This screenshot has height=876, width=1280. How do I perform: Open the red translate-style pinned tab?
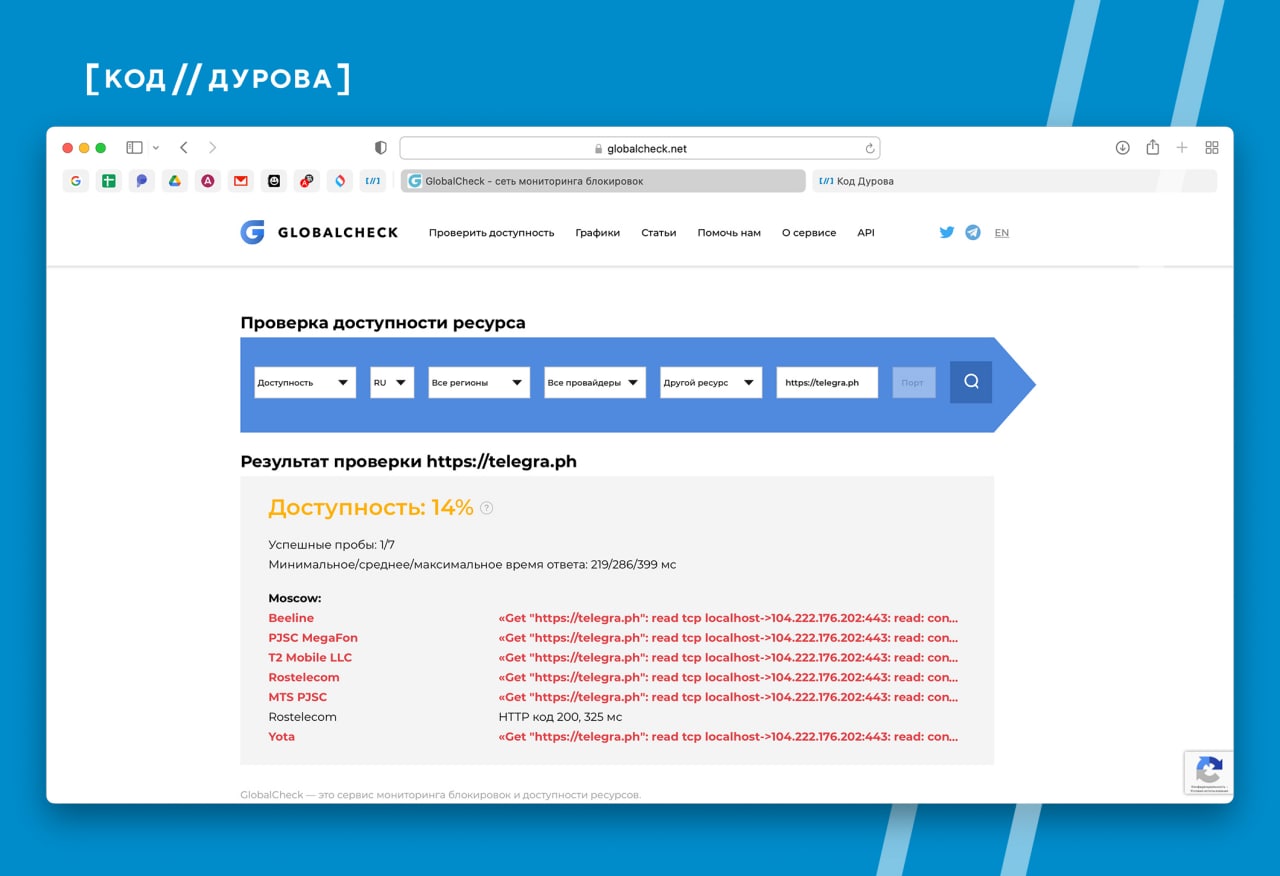[x=307, y=181]
